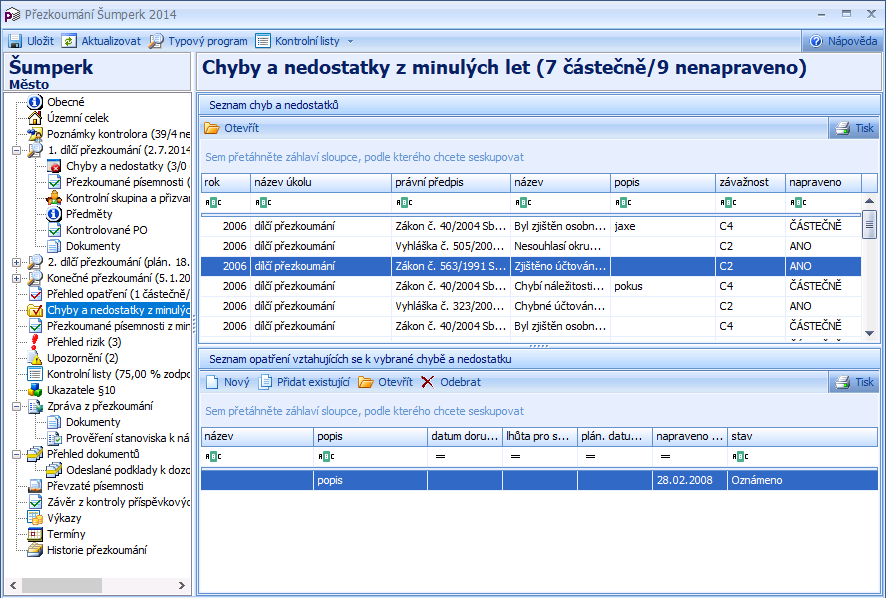Click the Odebrat red X button
Screen dimensions: 886x598
tap(428, 382)
